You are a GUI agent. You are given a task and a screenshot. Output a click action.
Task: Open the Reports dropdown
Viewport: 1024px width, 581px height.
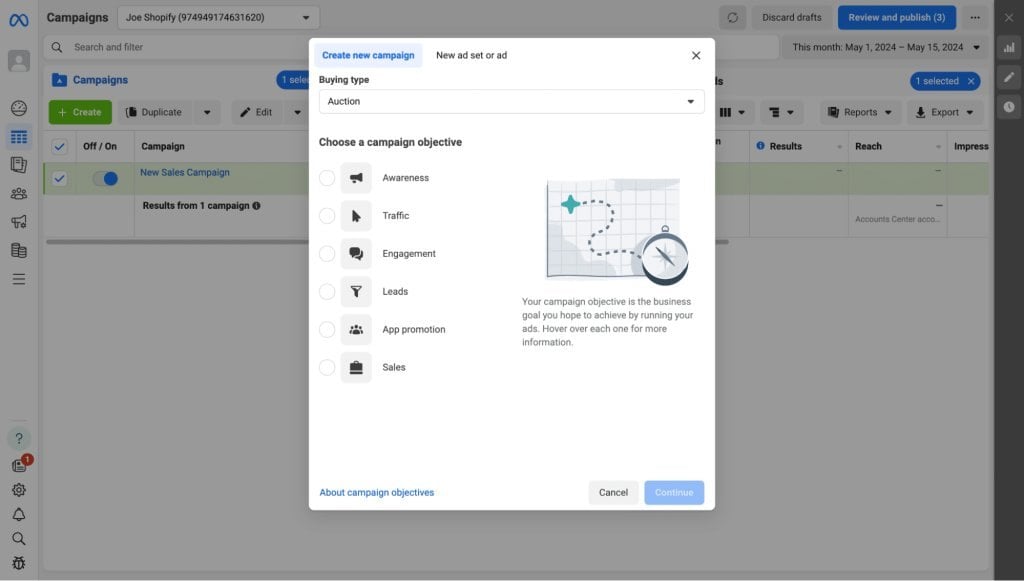pyautogui.click(x=860, y=112)
